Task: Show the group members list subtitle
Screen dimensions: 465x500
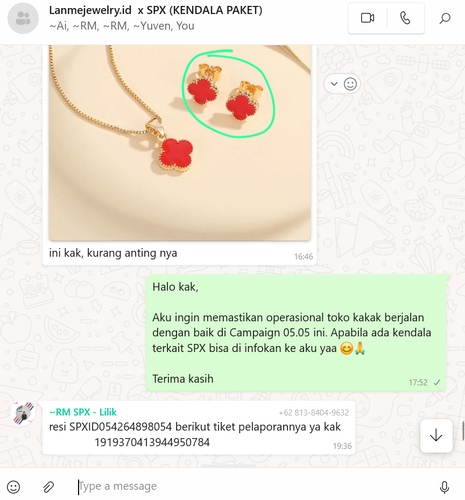Action: point(122,26)
